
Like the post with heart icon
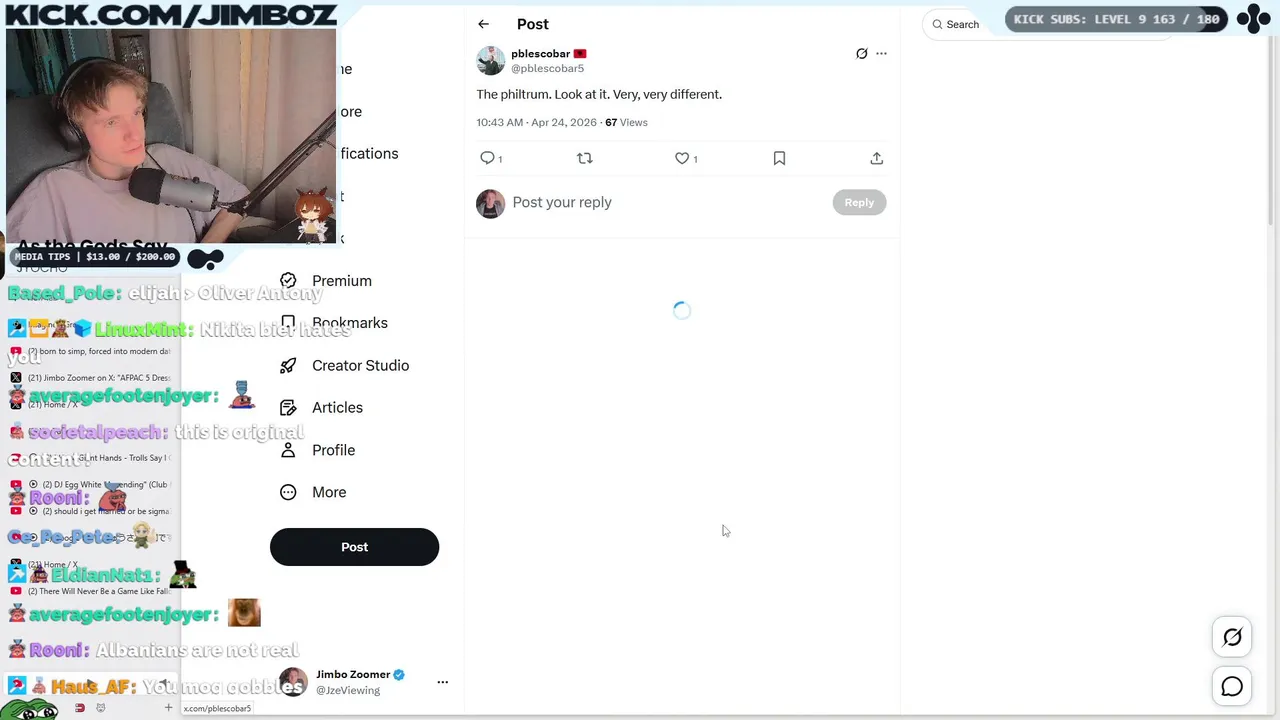pyautogui.click(x=682, y=158)
